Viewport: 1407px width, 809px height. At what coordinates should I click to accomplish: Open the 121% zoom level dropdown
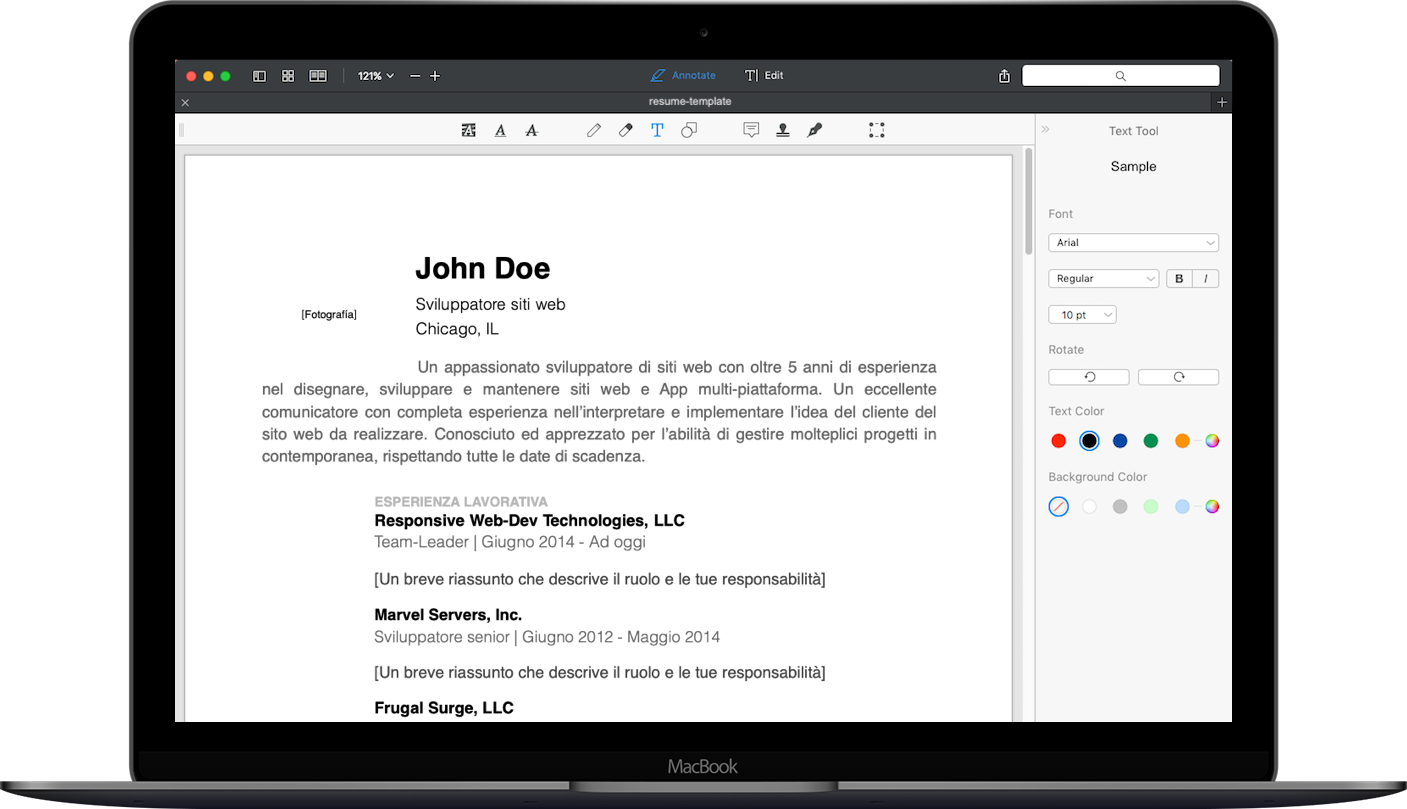[x=376, y=76]
